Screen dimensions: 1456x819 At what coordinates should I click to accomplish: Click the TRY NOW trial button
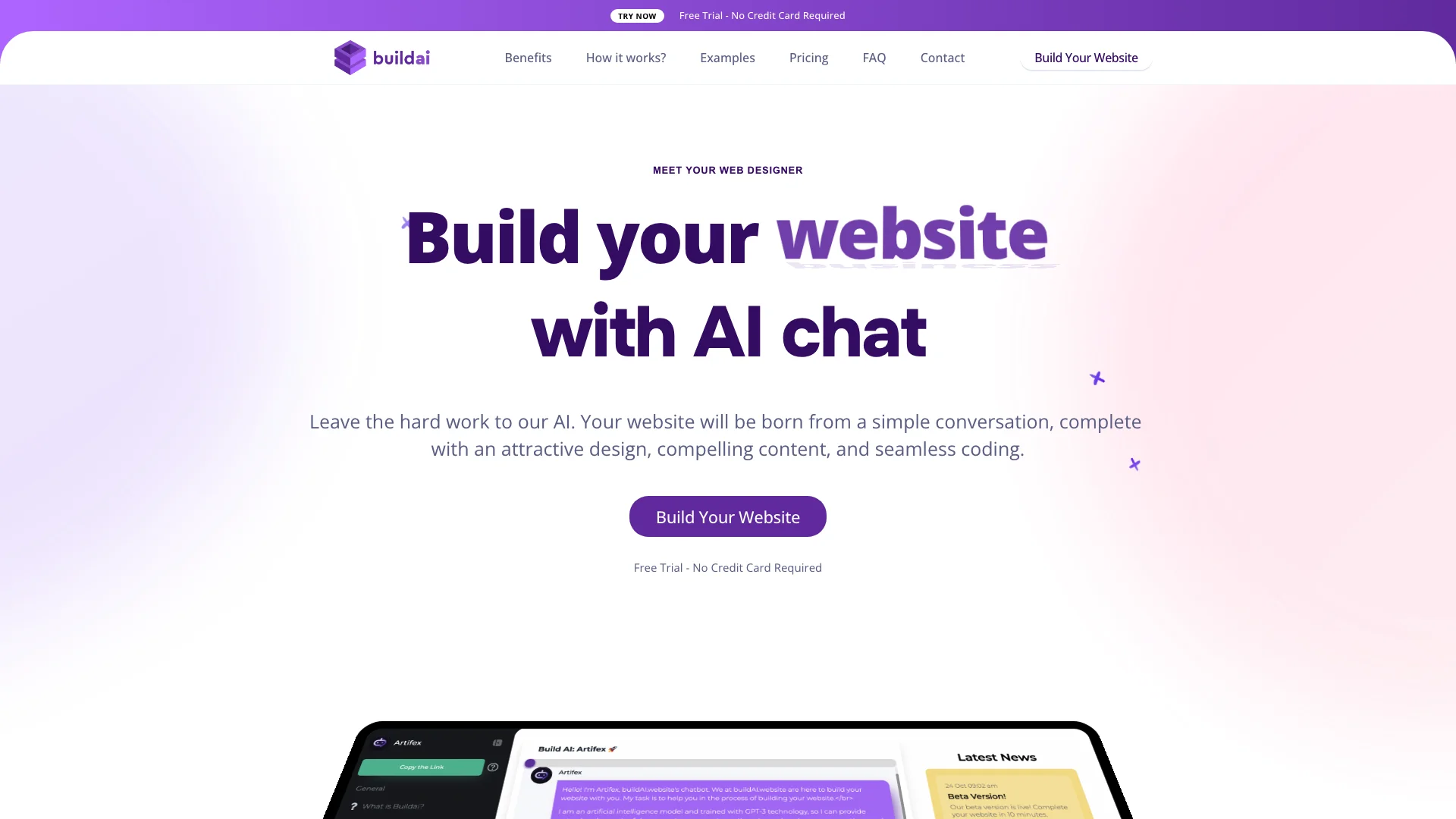[637, 15]
